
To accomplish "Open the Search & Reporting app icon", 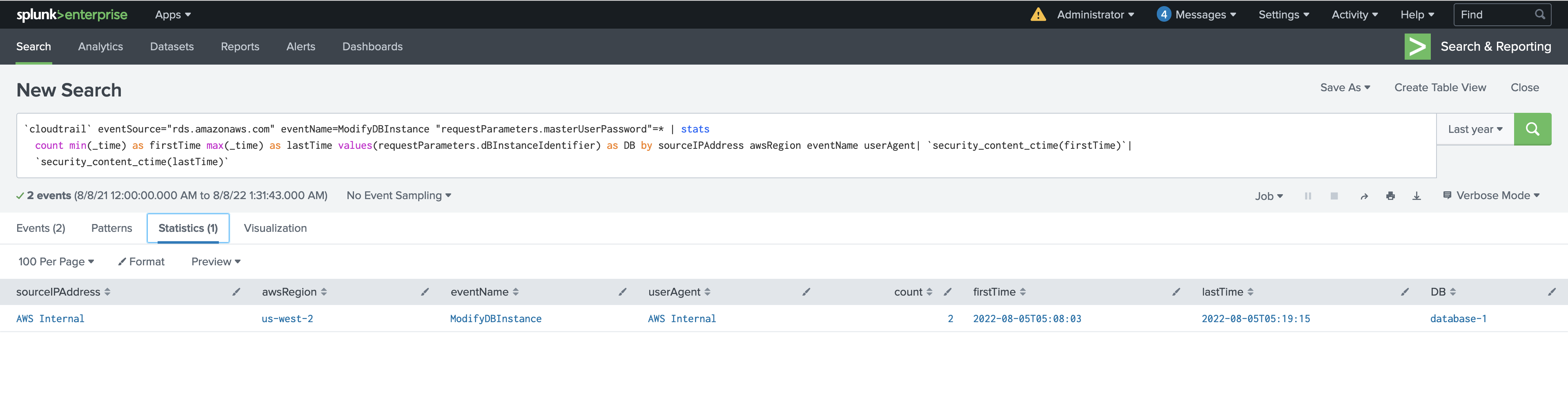I will (1418, 46).
